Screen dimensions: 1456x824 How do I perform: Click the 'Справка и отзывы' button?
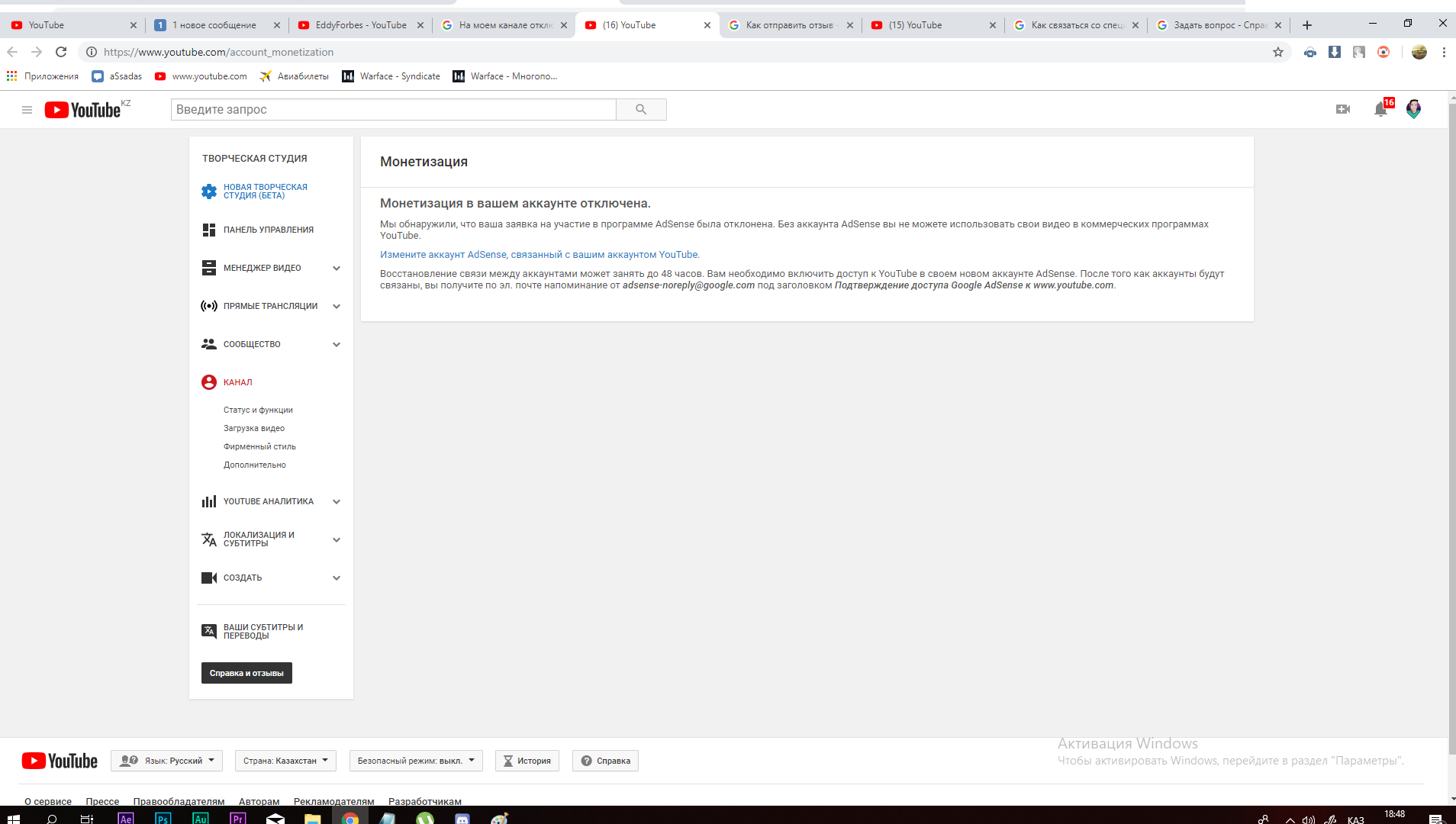[x=246, y=673]
